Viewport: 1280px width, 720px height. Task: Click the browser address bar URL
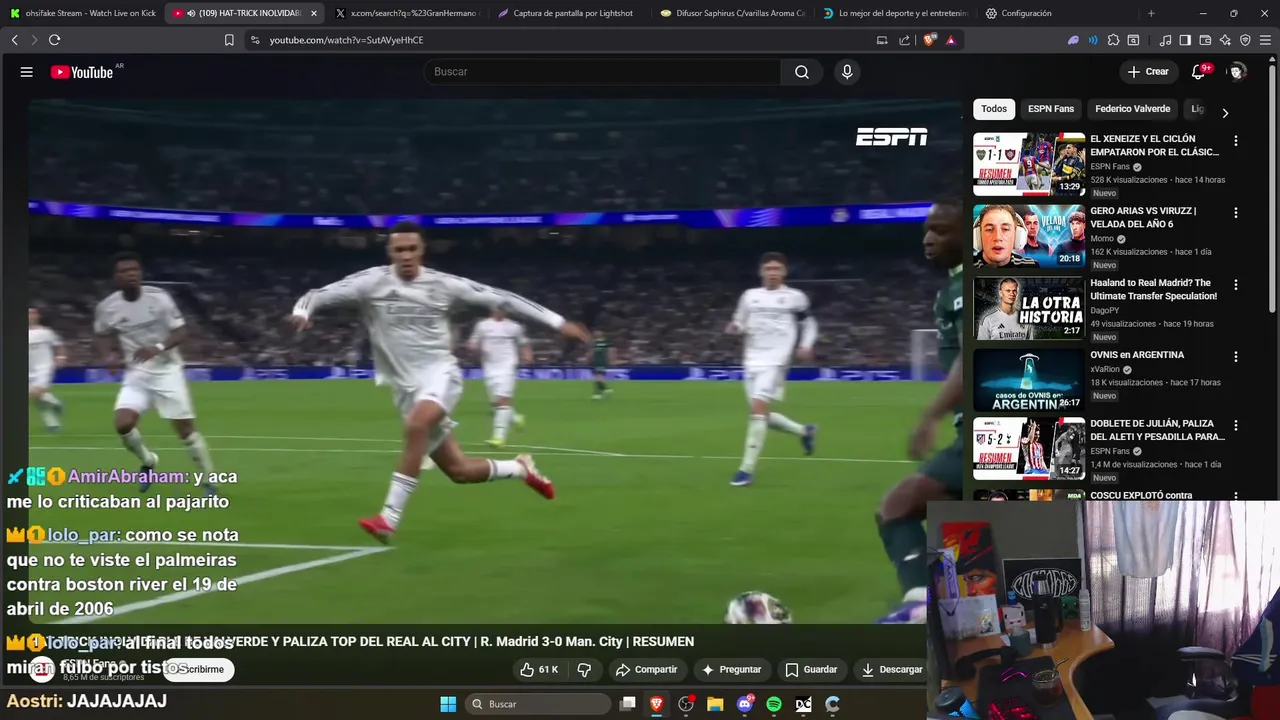(x=346, y=40)
